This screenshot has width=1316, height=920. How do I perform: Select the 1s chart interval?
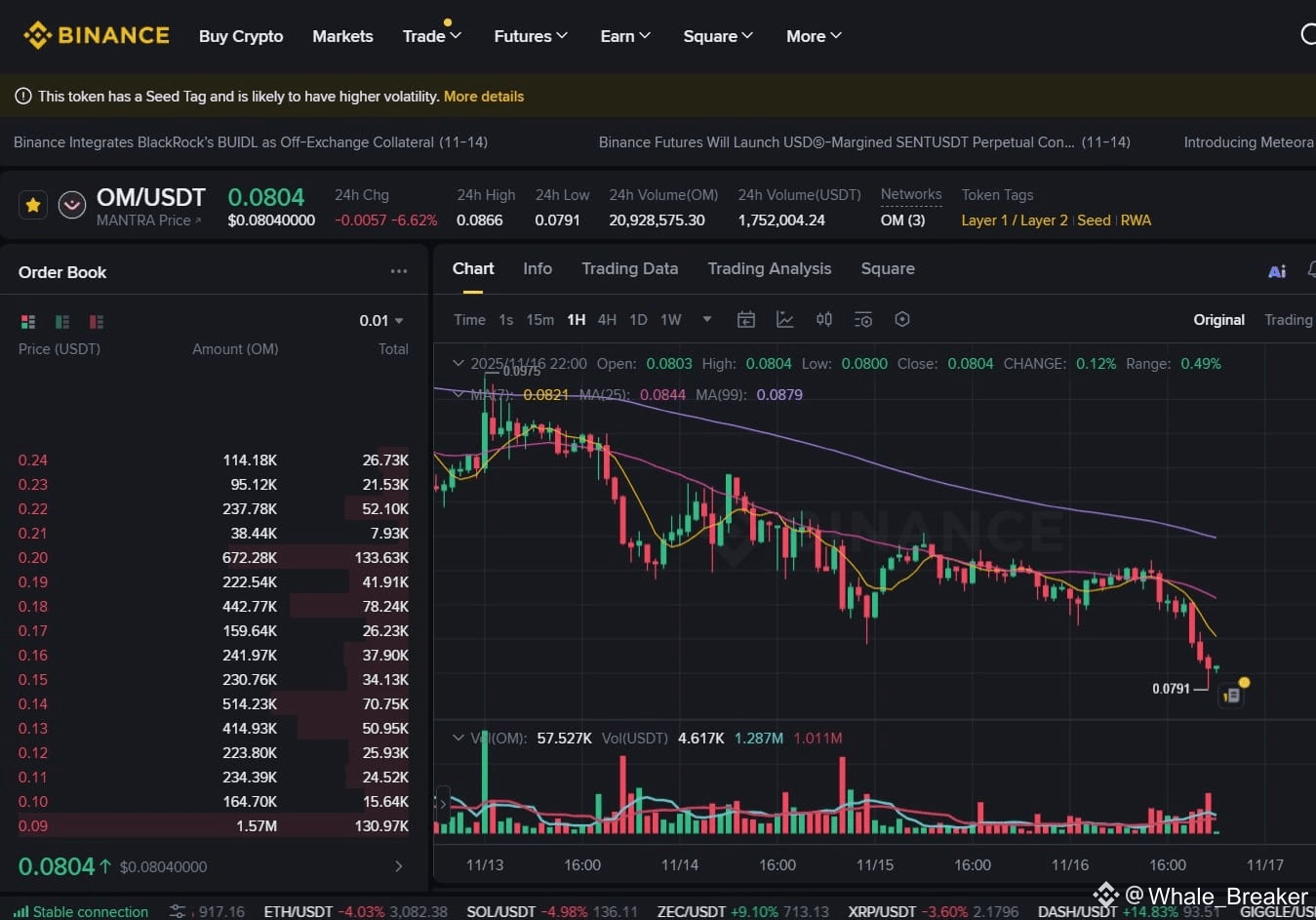pos(505,319)
